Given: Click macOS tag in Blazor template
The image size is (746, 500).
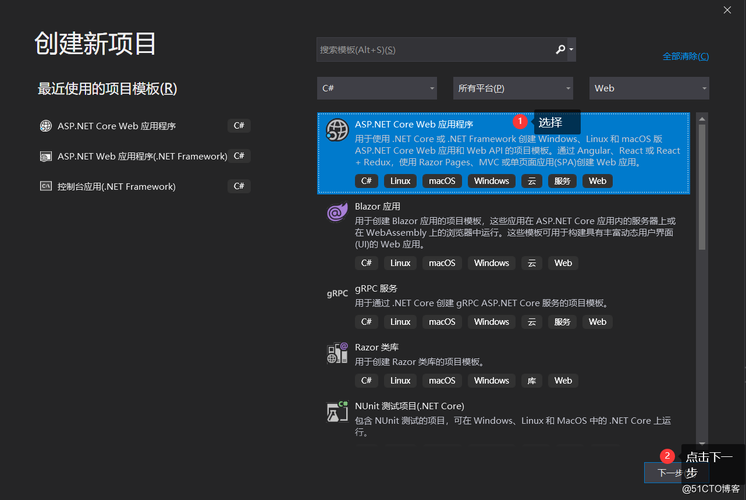Looking at the screenshot, I should pyautogui.click(x=442, y=263).
